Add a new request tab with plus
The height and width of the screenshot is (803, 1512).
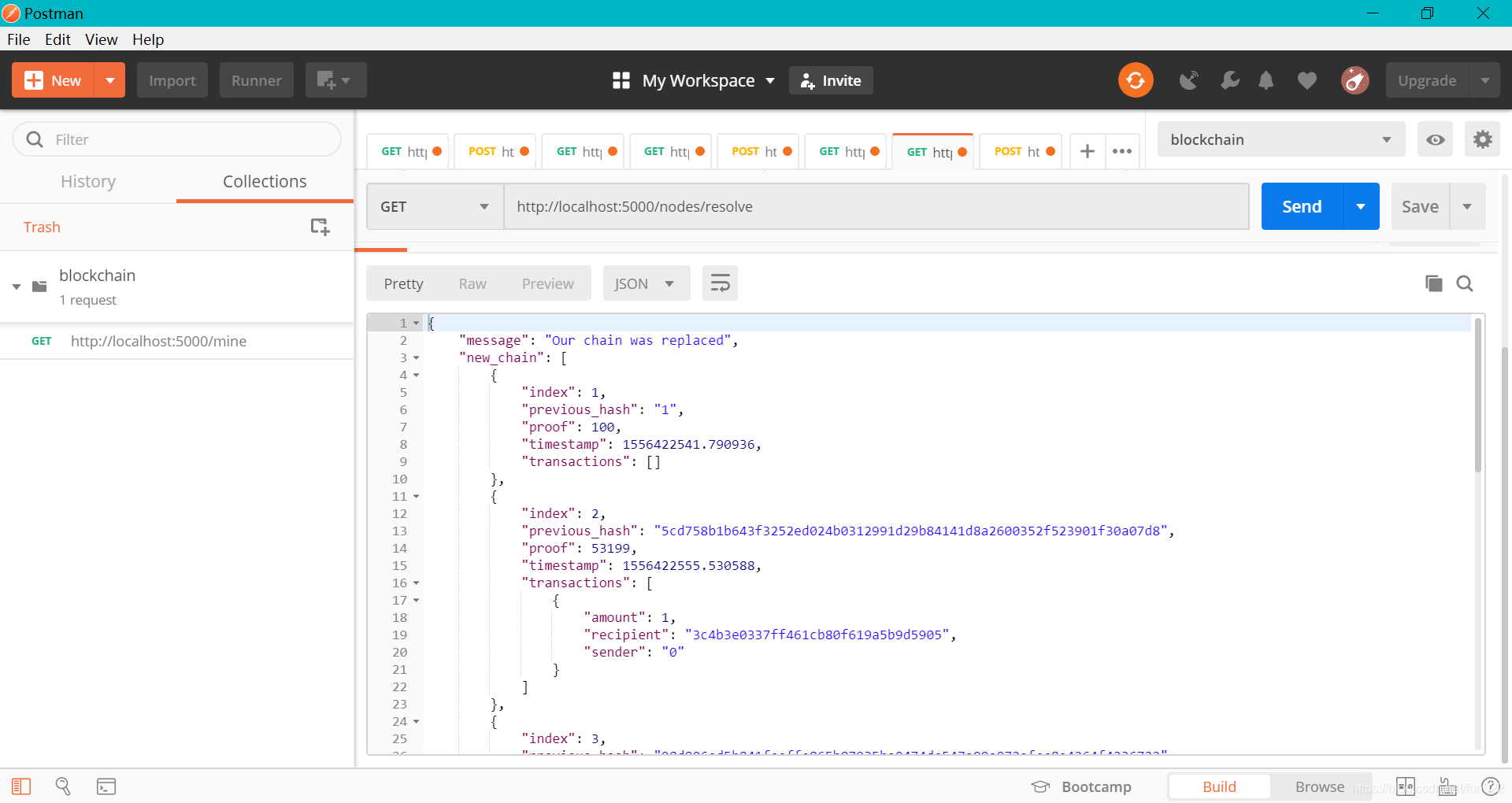1088,151
